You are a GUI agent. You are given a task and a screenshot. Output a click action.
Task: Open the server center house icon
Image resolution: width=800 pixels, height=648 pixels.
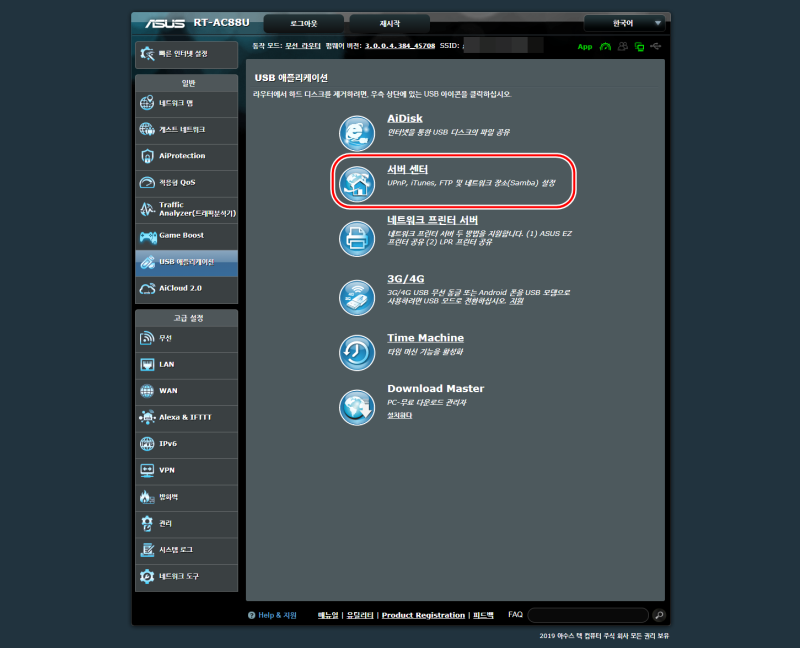pyautogui.click(x=357, y=184)
